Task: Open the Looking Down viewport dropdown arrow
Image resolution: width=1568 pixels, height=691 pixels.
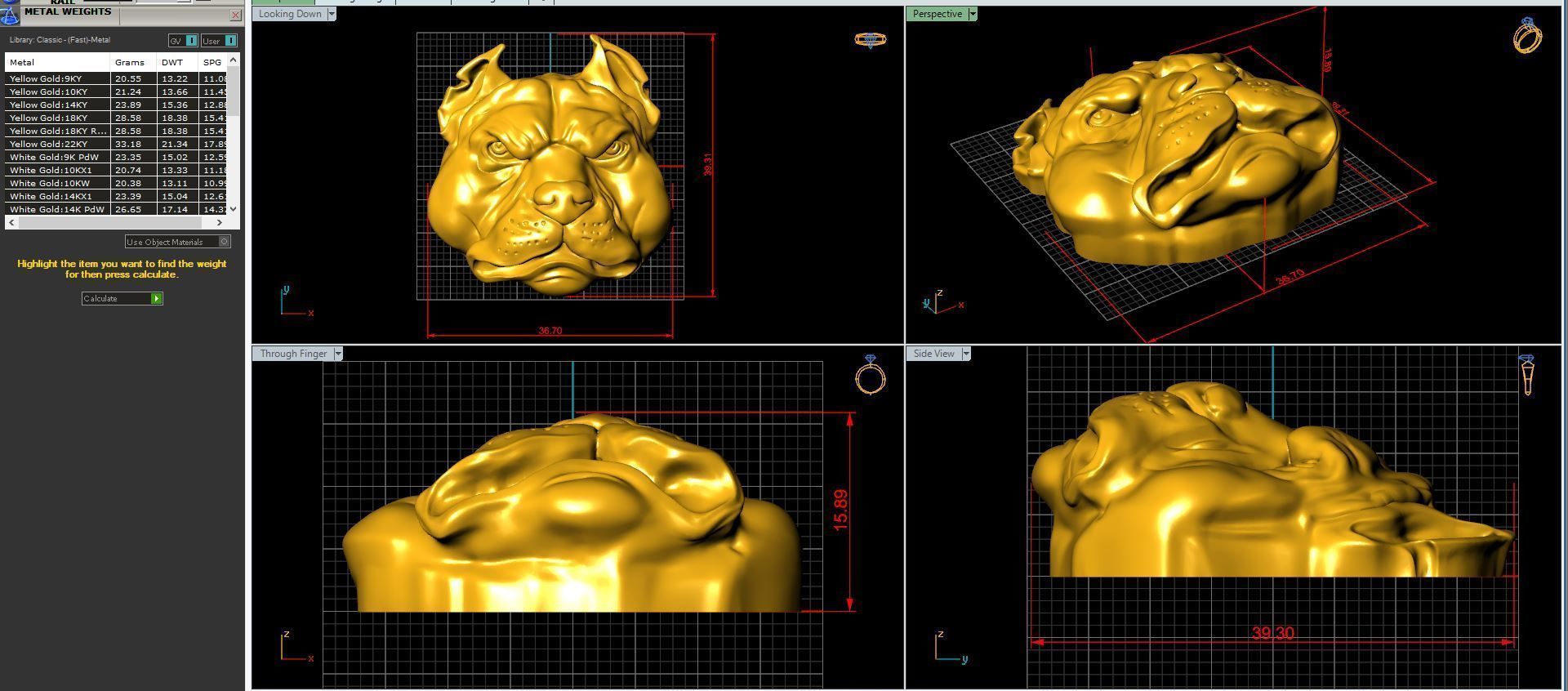Action: click(332, 14)
